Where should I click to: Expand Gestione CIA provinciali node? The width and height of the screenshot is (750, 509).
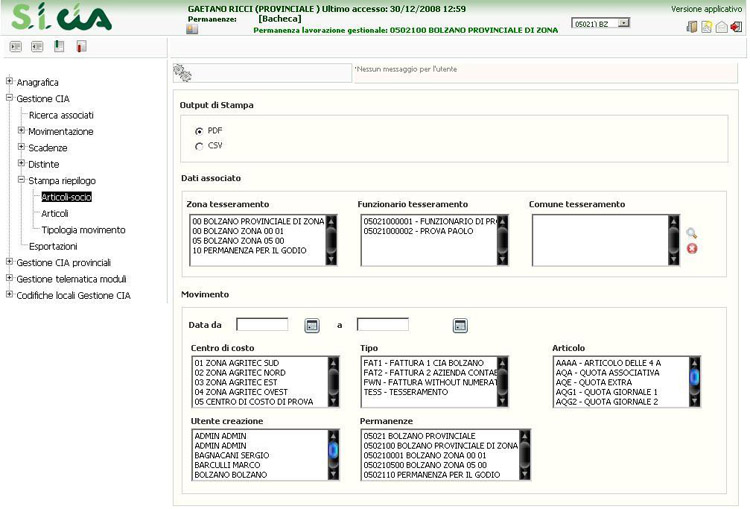(9, 262)
